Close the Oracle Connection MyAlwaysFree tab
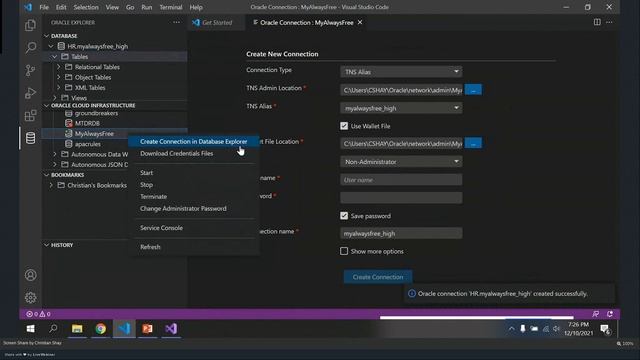Viewport: 640px width, 360px height. pos(360,22)
